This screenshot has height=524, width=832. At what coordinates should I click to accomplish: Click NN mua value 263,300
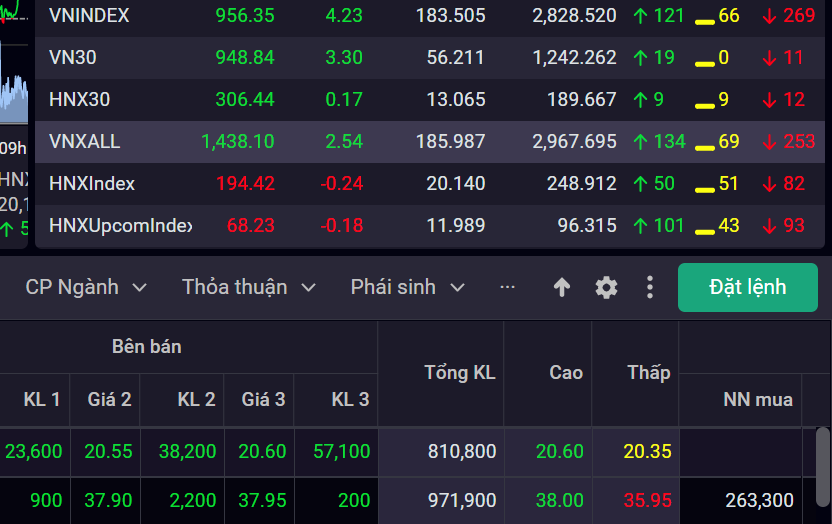point(759,501)
